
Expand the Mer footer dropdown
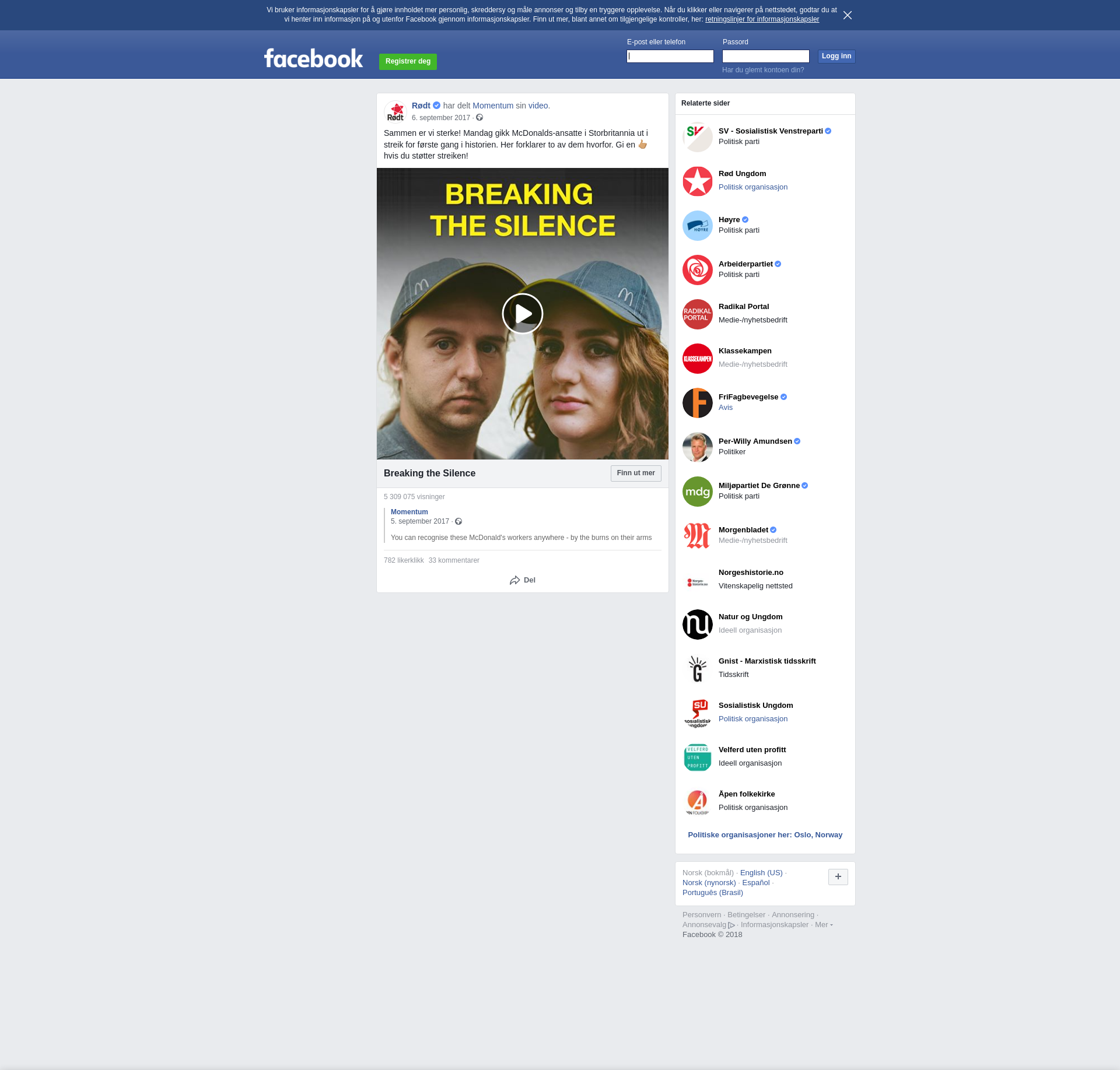tap(824, 925)
